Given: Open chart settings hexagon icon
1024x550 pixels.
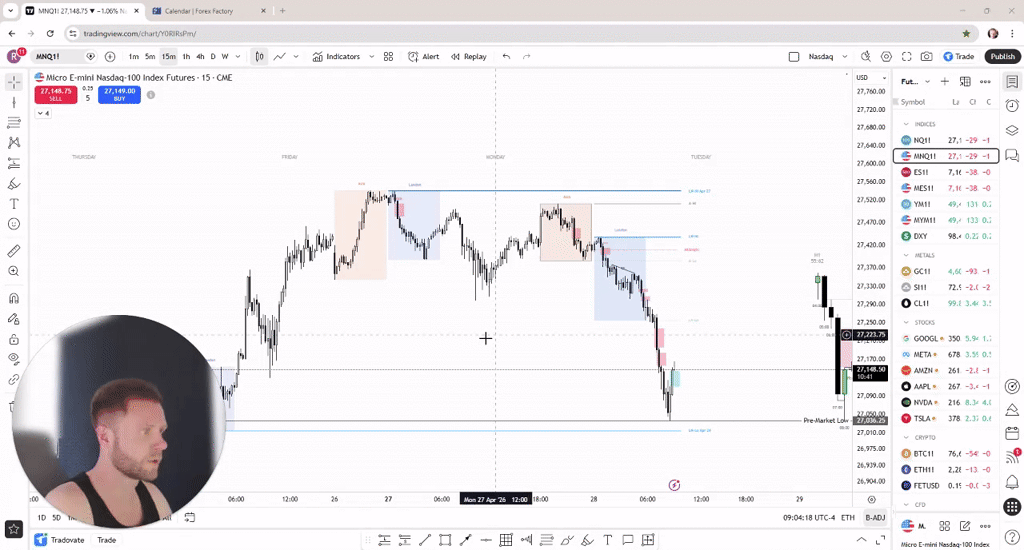Looking at the screenshot, I should tap(886, 57).
